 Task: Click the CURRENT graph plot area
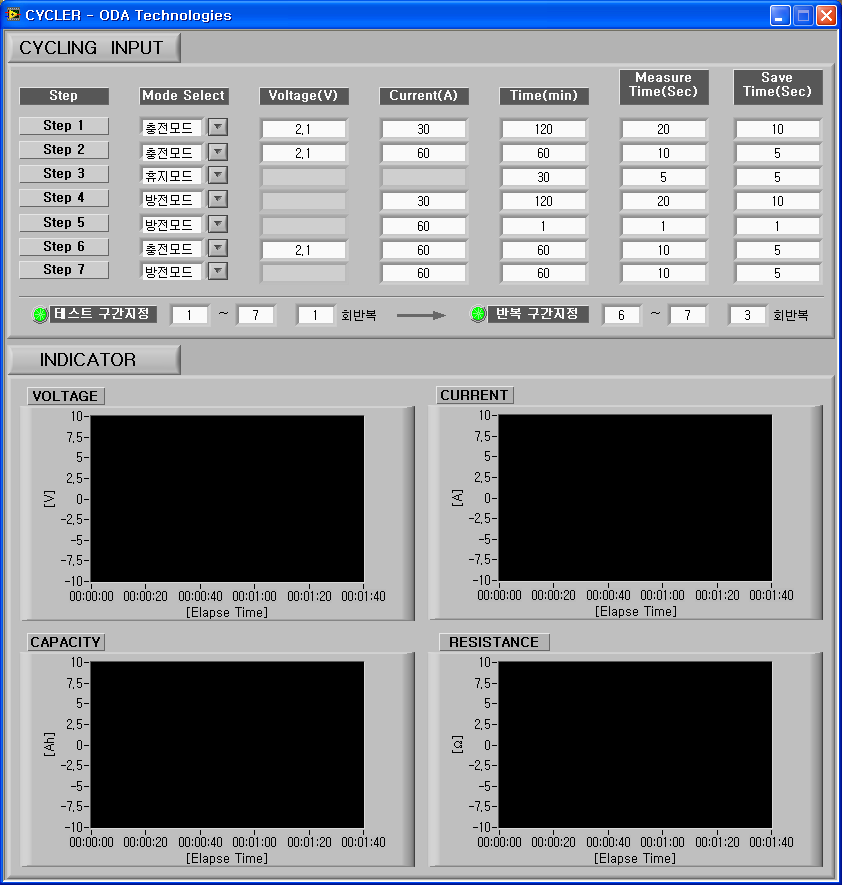coord(635,498)
